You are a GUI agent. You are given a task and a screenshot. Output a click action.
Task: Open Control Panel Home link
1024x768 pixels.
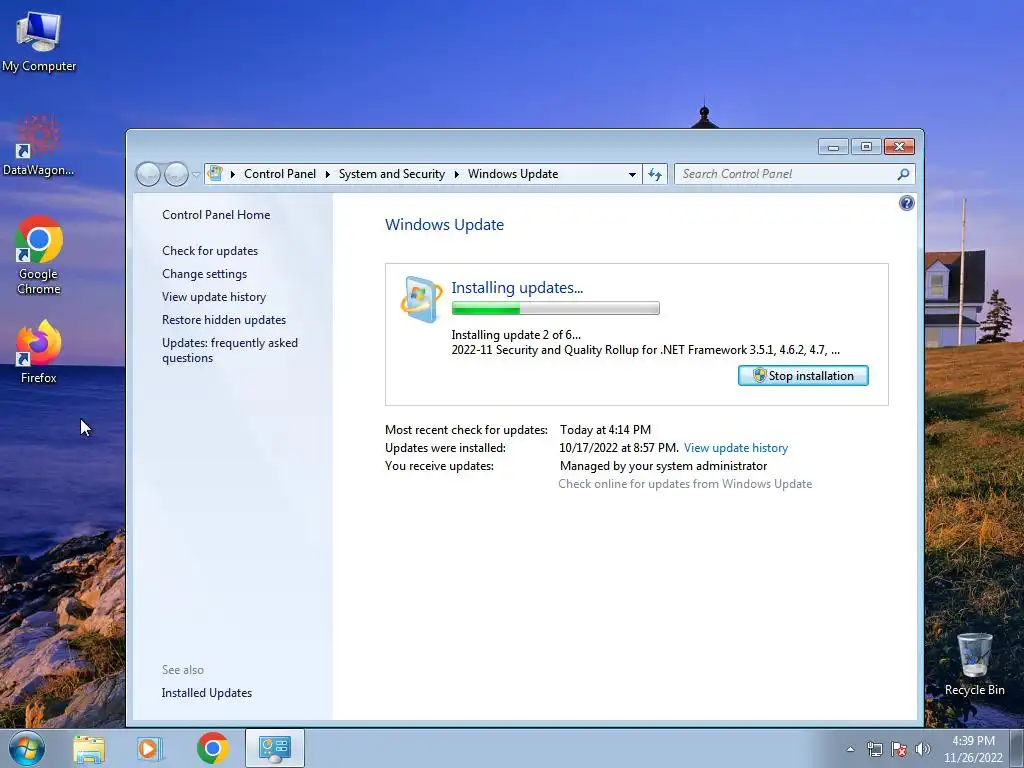pos(216,215)
